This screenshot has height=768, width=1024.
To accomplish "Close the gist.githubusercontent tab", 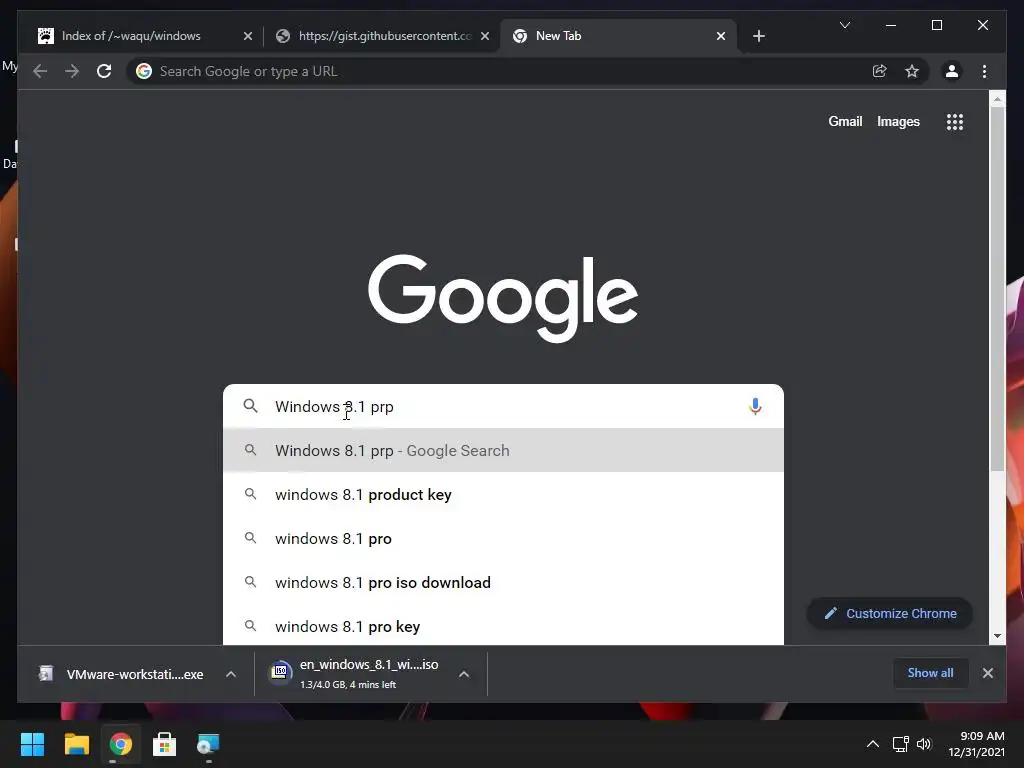I will tap(485, 36).
